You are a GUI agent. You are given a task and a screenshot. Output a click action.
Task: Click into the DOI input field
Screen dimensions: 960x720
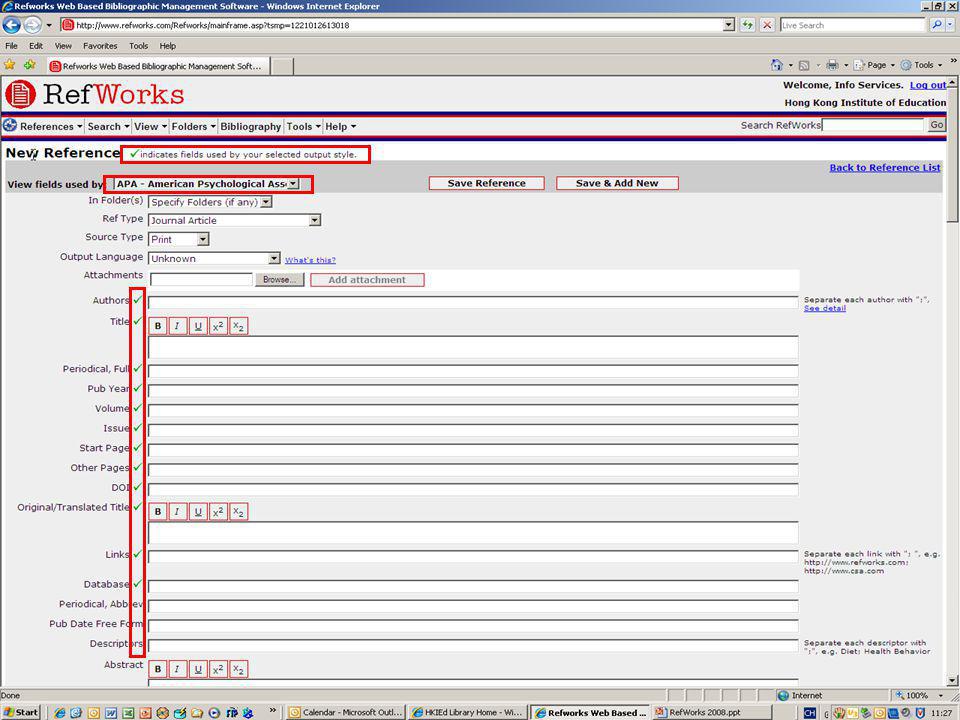pos(473,489)
